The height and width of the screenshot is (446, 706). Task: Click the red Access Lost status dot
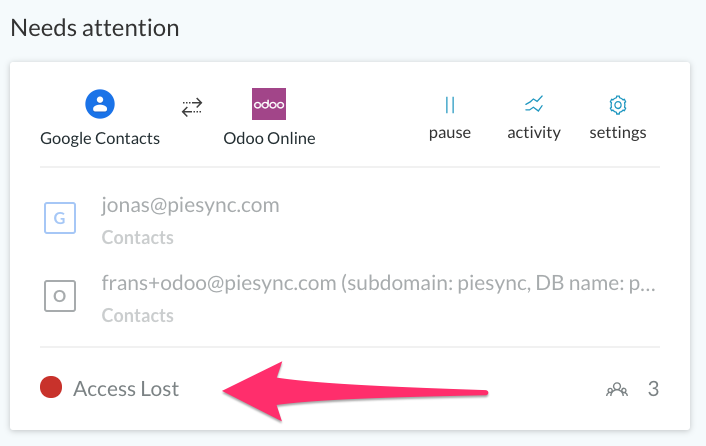[x=51, y=387]
